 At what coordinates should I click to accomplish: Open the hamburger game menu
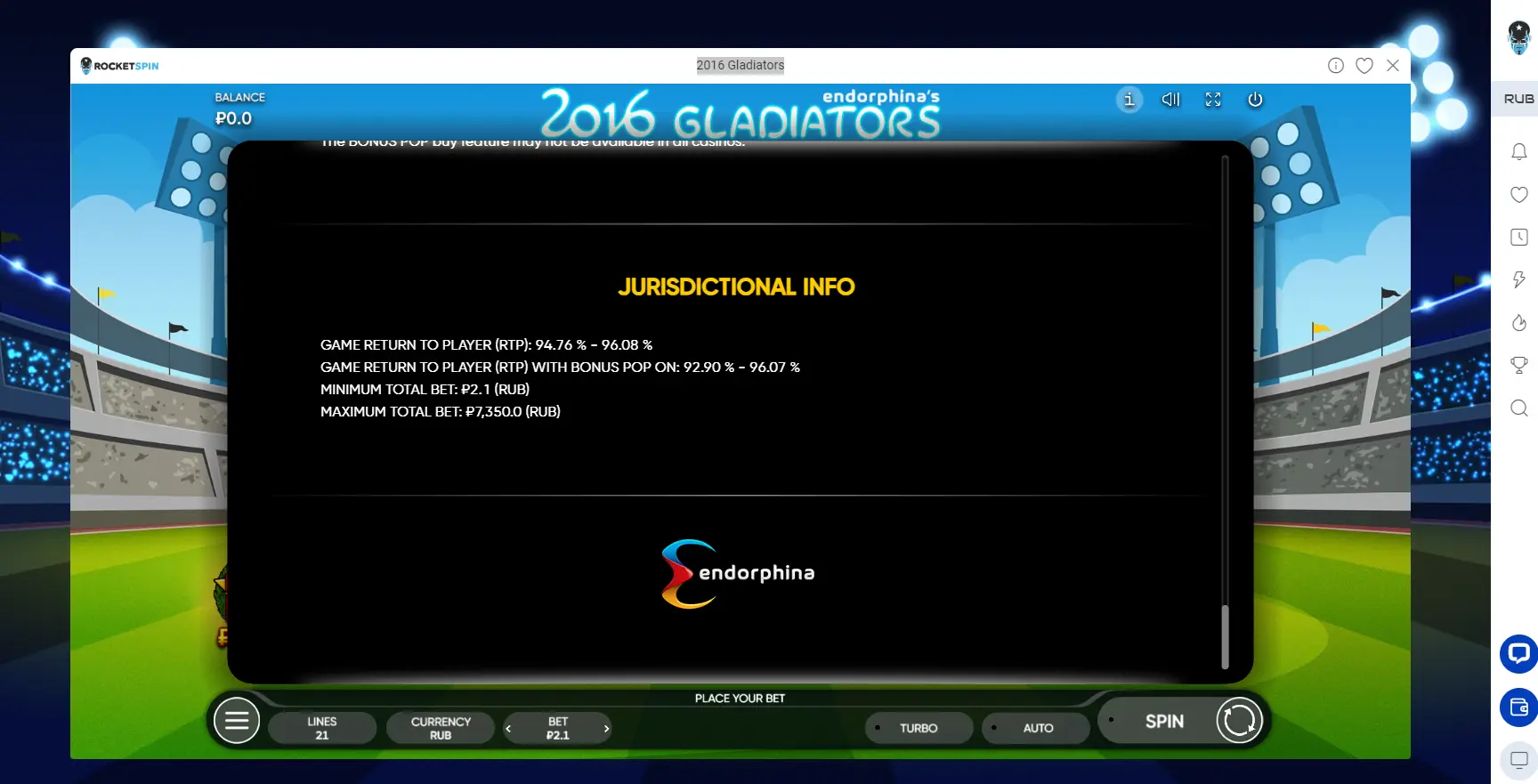click(236, 721)
